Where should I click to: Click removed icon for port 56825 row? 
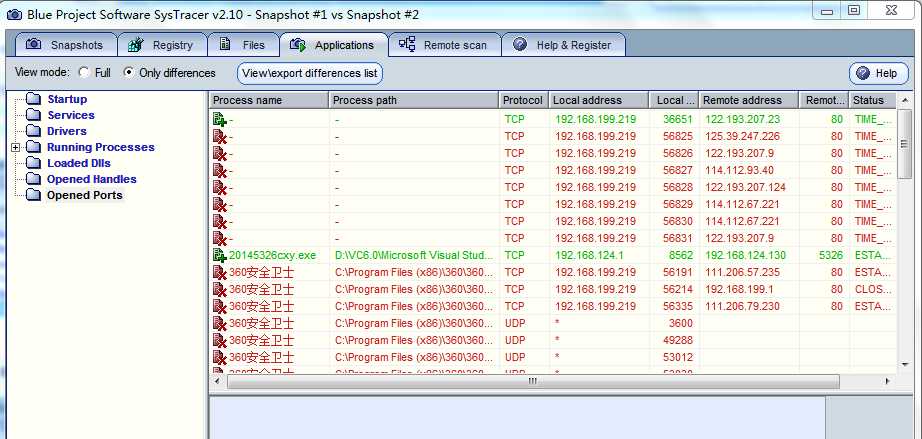220,137
